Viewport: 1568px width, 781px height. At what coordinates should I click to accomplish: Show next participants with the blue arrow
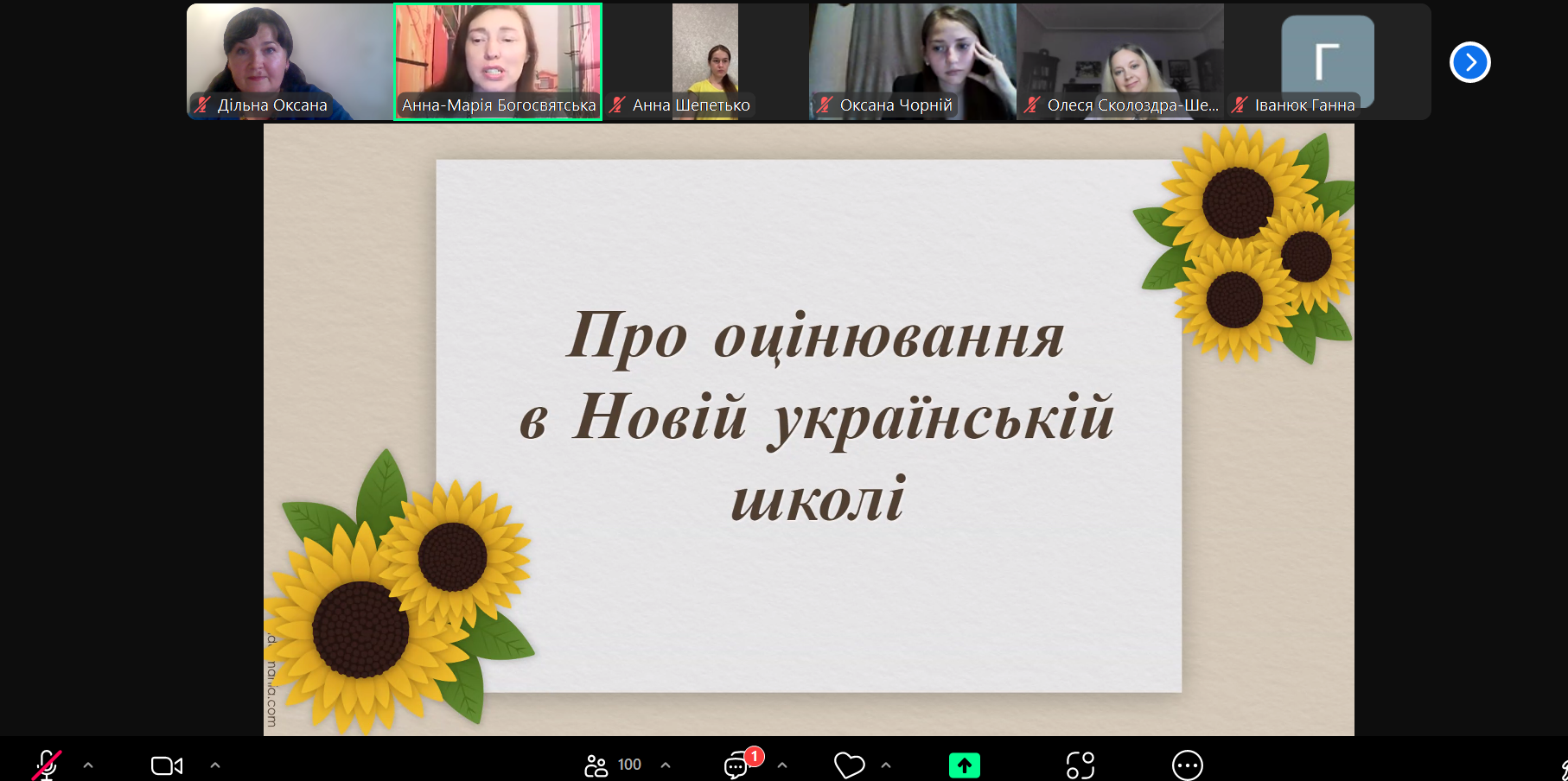pyautogui.click(x=1469, y=62)
